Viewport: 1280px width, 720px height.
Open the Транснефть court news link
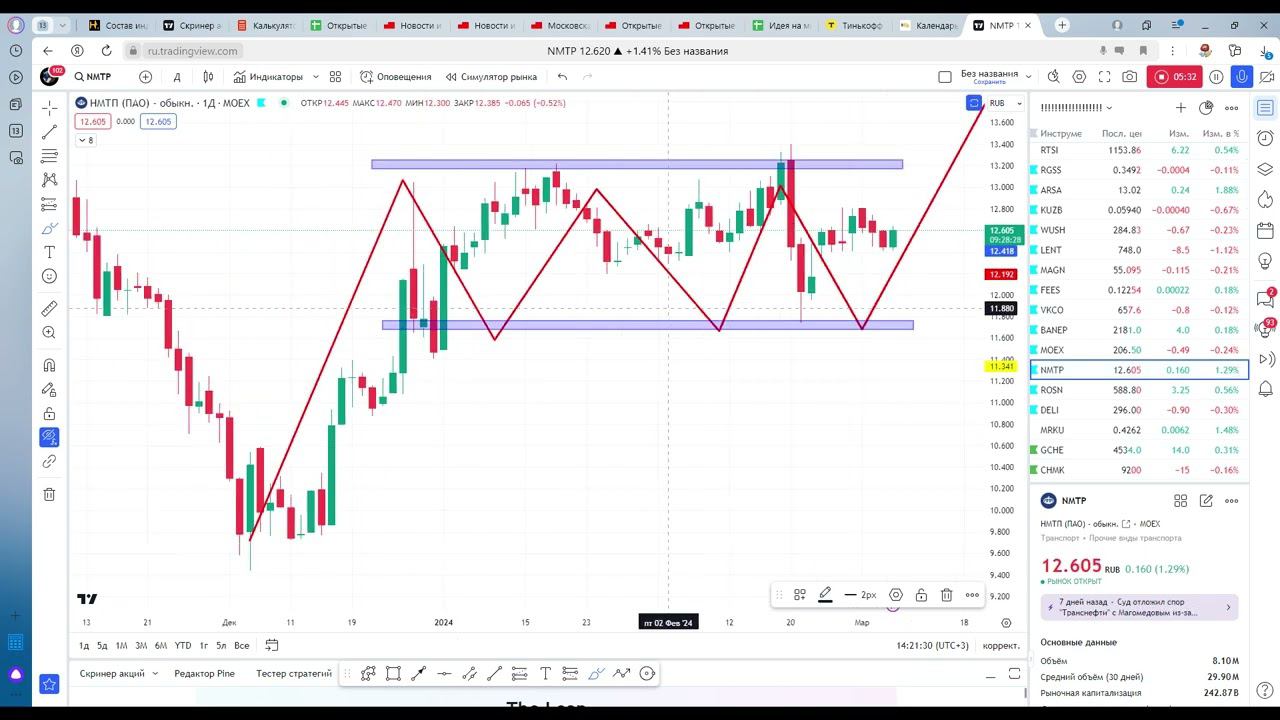click(1139, 607)
